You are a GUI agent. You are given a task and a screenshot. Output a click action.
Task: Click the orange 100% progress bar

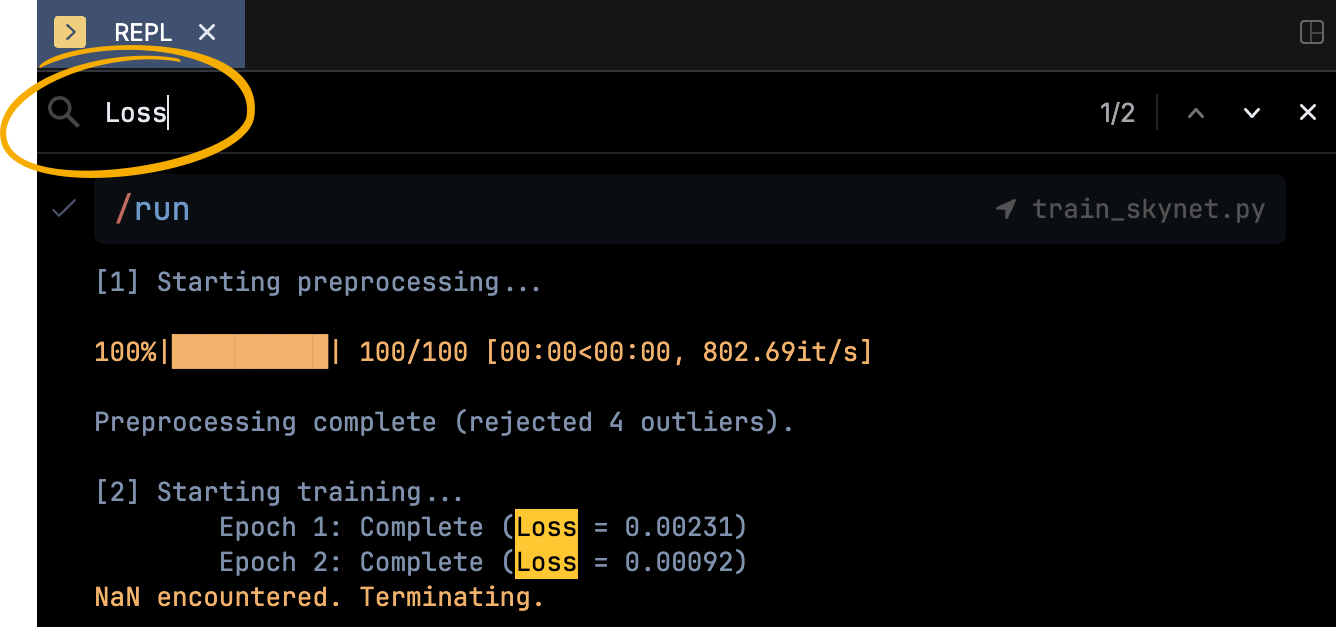pyautogui.click(x=250, y=351)
